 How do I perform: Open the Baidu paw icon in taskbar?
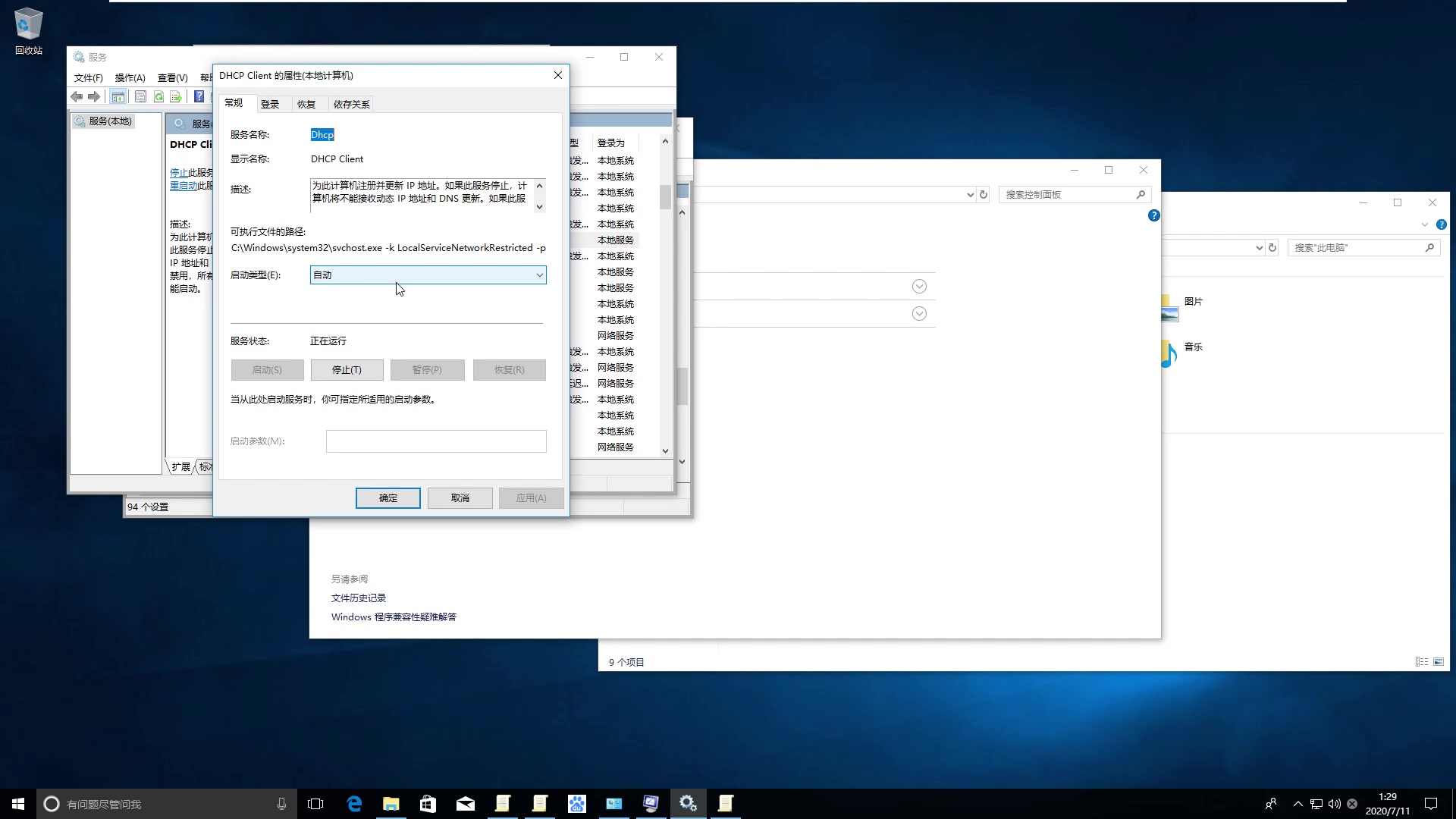(x=577, y=804)
